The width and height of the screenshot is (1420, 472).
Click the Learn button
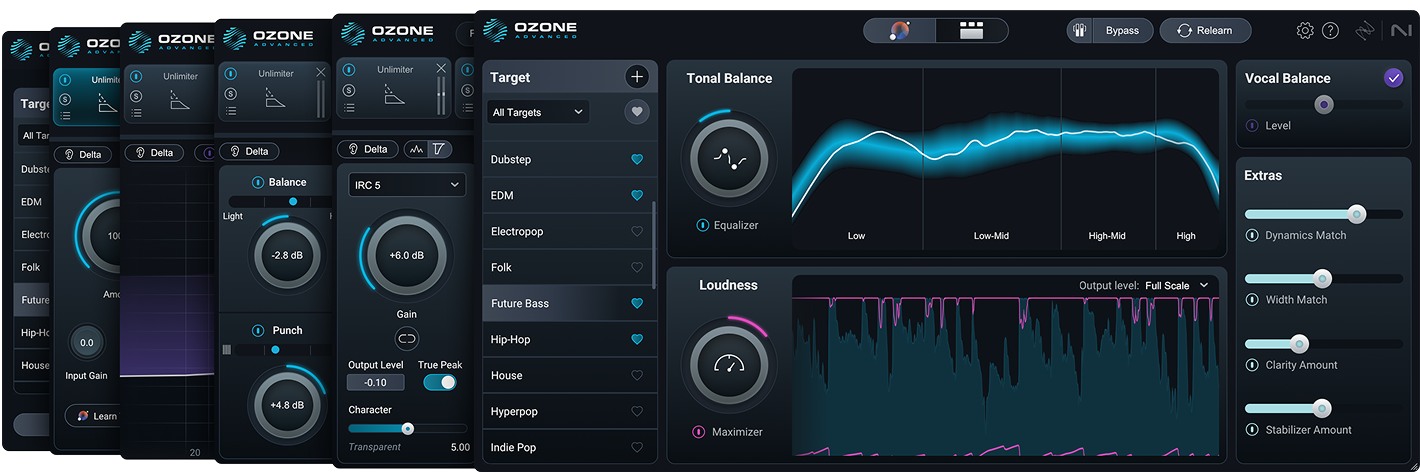[x=96, y=416]
